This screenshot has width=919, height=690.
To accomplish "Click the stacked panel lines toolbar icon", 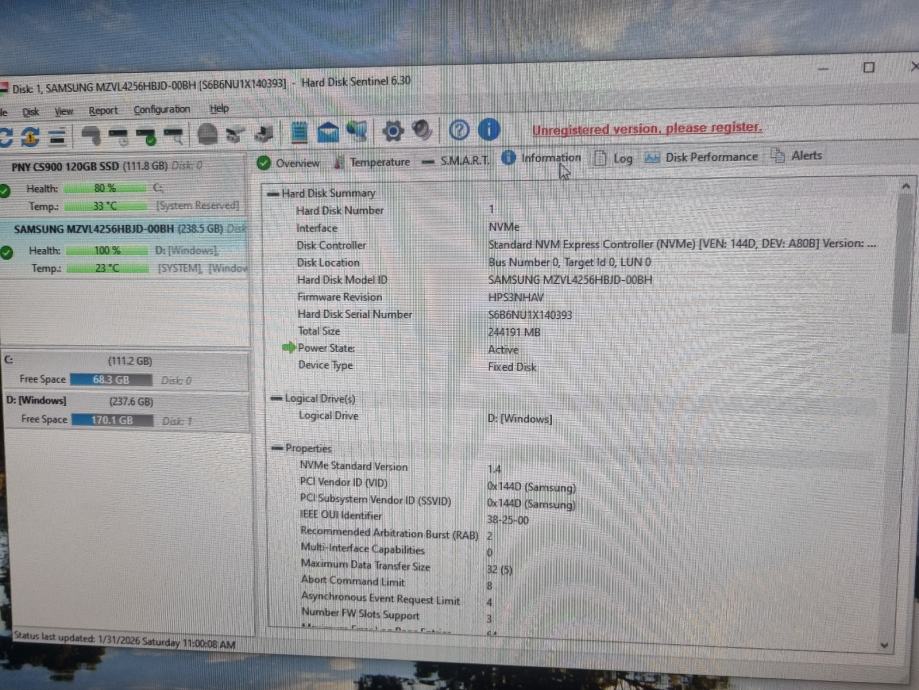I will 57,137.
